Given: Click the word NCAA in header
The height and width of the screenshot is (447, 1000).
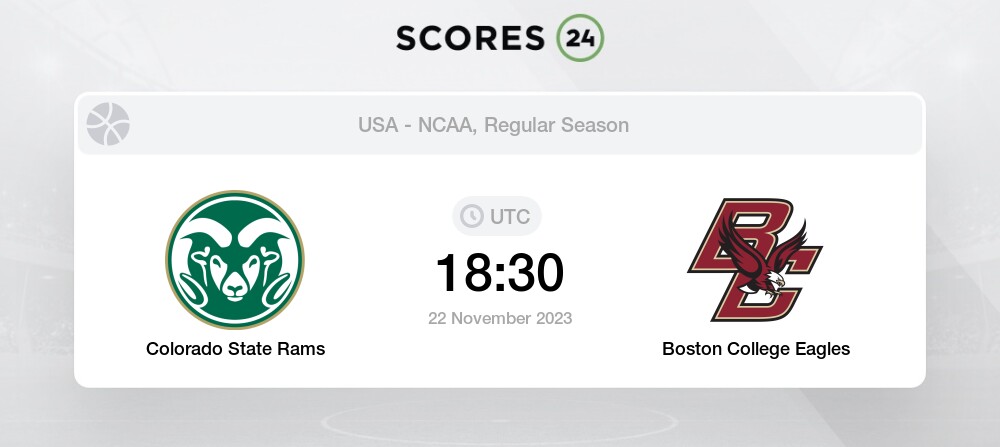Looking at the screenshot, I should (445, 125).
